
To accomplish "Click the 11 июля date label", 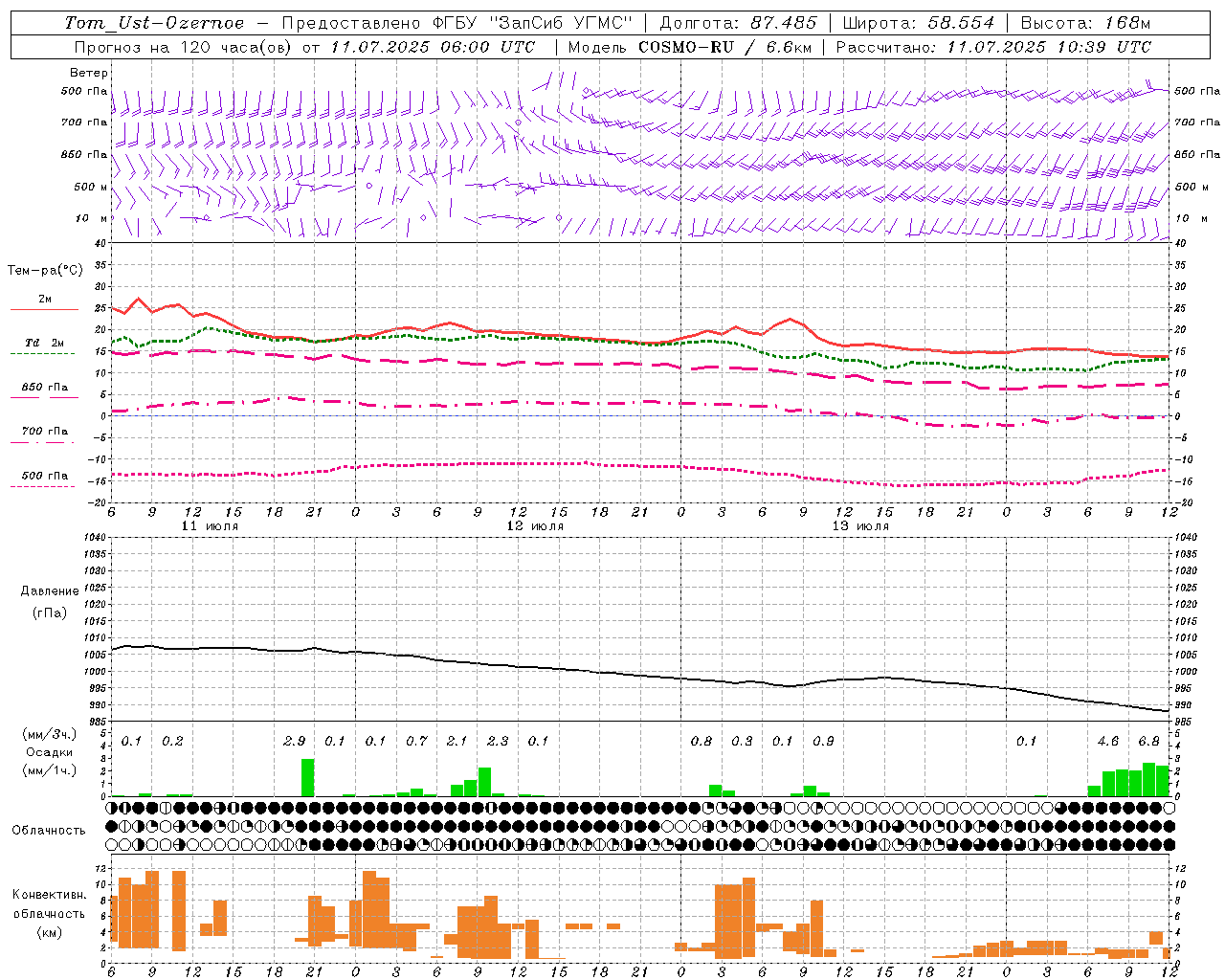I will point(210,526).
